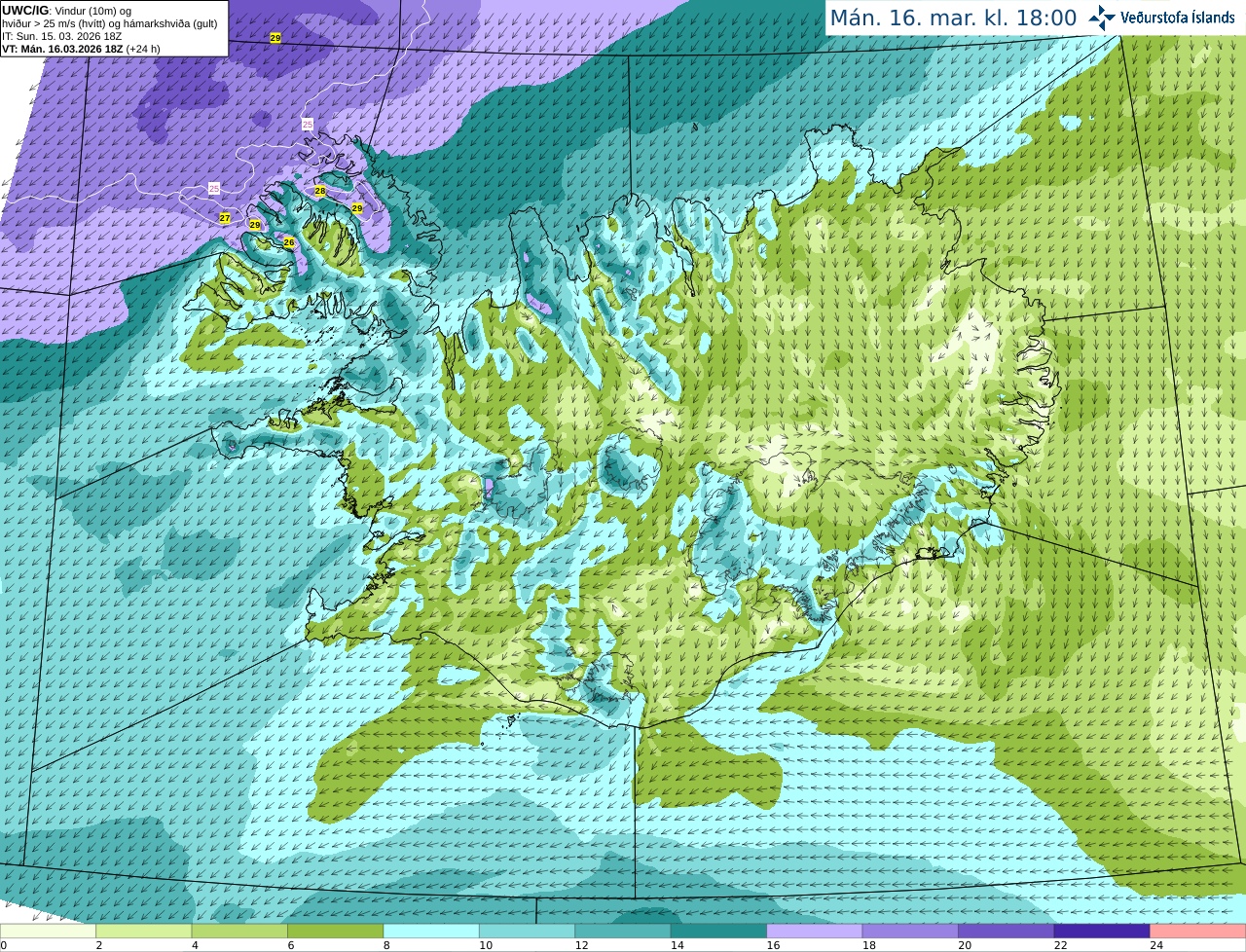The width and height of the screenshot is (1246, 952).
Task: Click the olive green 6–8 m/s color swatch
Action: [336, 931]
